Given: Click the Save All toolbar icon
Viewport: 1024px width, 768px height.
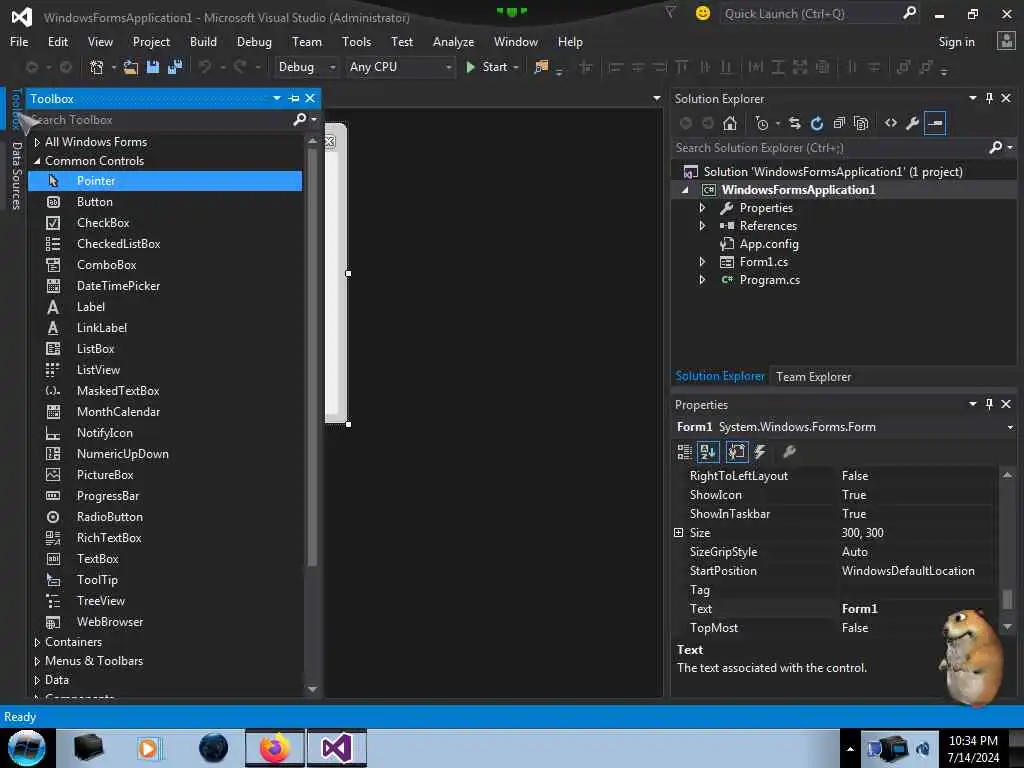Looking at the screenshot, I should tap(175, 67).
